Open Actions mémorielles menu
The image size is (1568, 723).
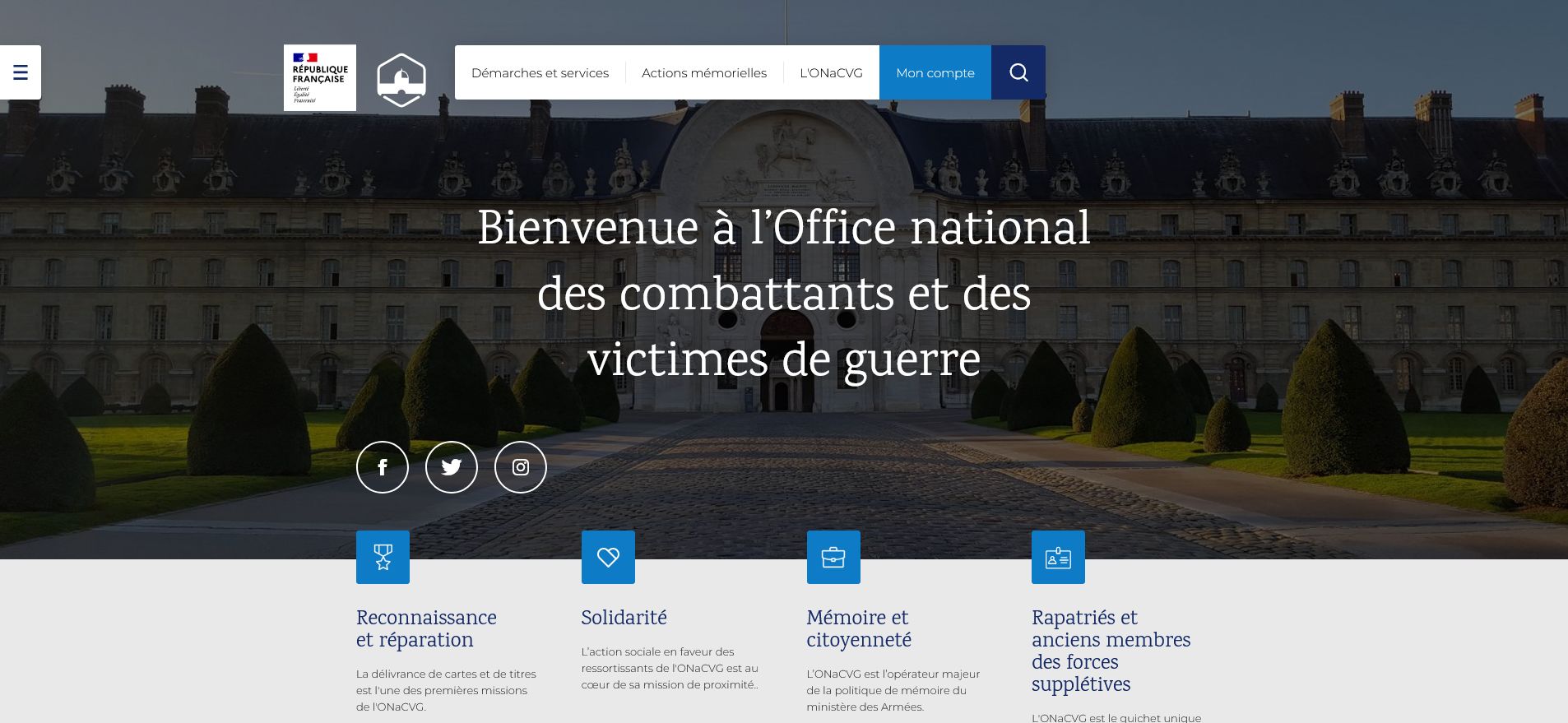coord(704,72)
